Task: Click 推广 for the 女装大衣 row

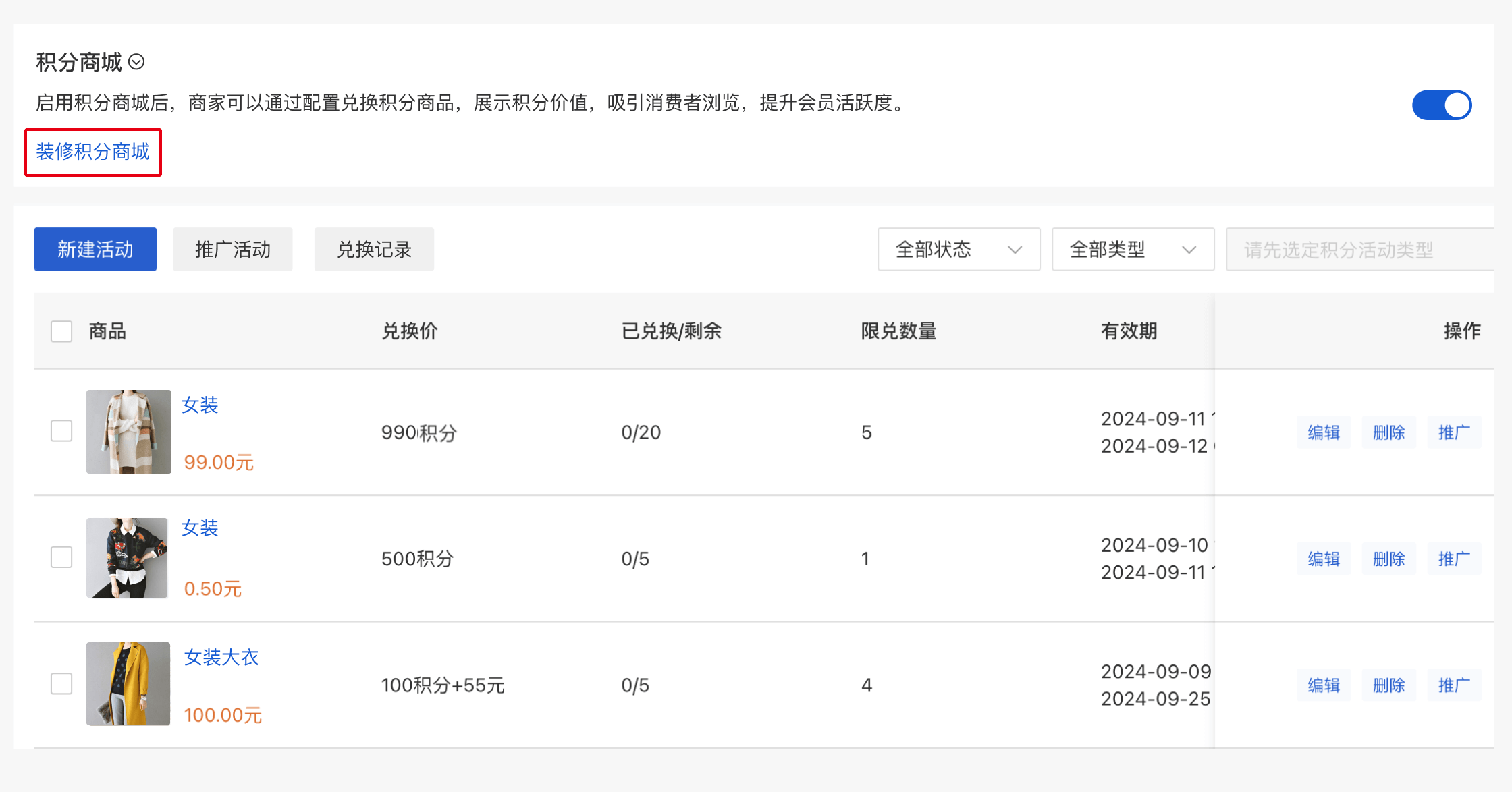Action: tap(1453, 685)
